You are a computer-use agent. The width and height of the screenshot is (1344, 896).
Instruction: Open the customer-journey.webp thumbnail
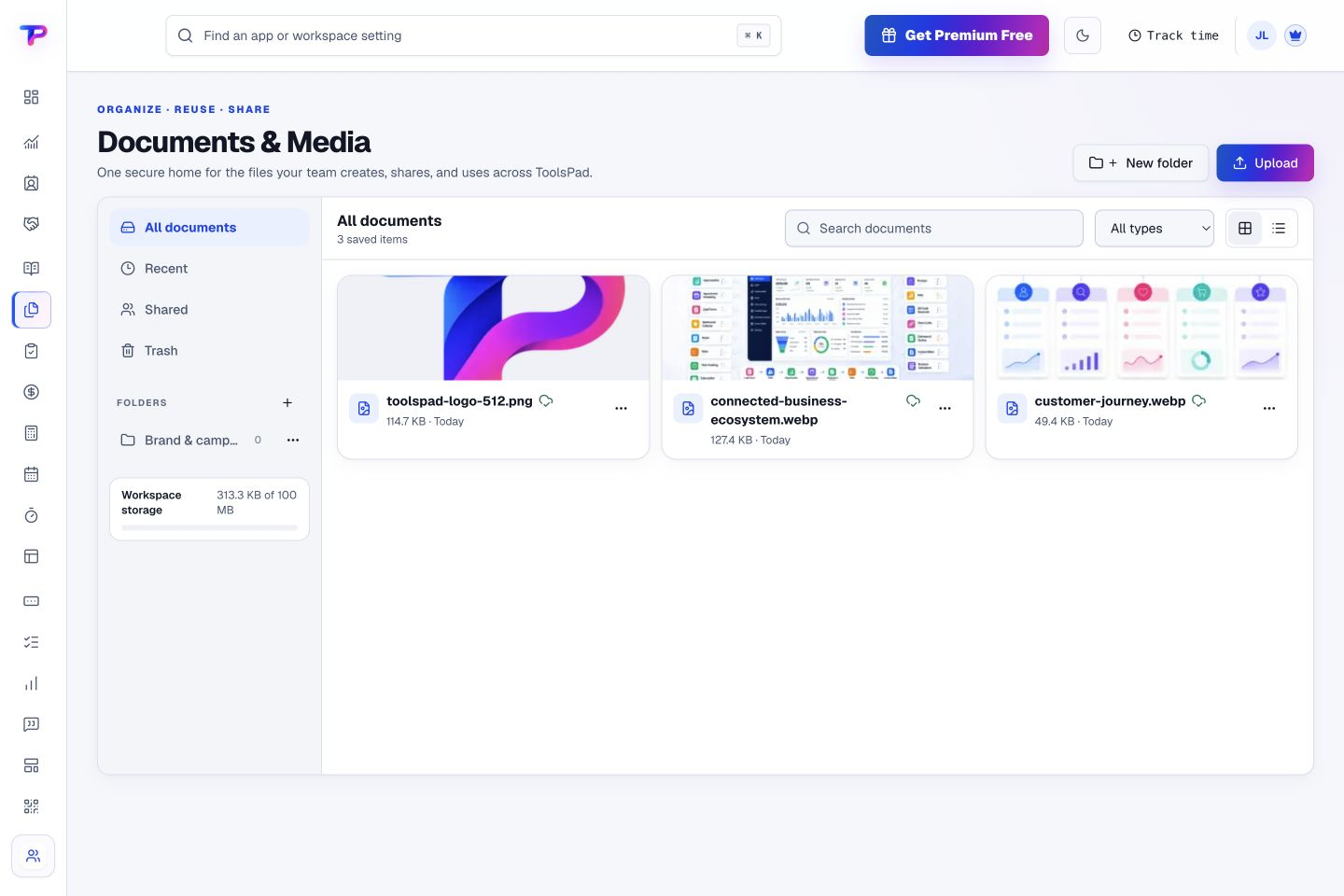pyautogui.click(x=1141, y=328)
